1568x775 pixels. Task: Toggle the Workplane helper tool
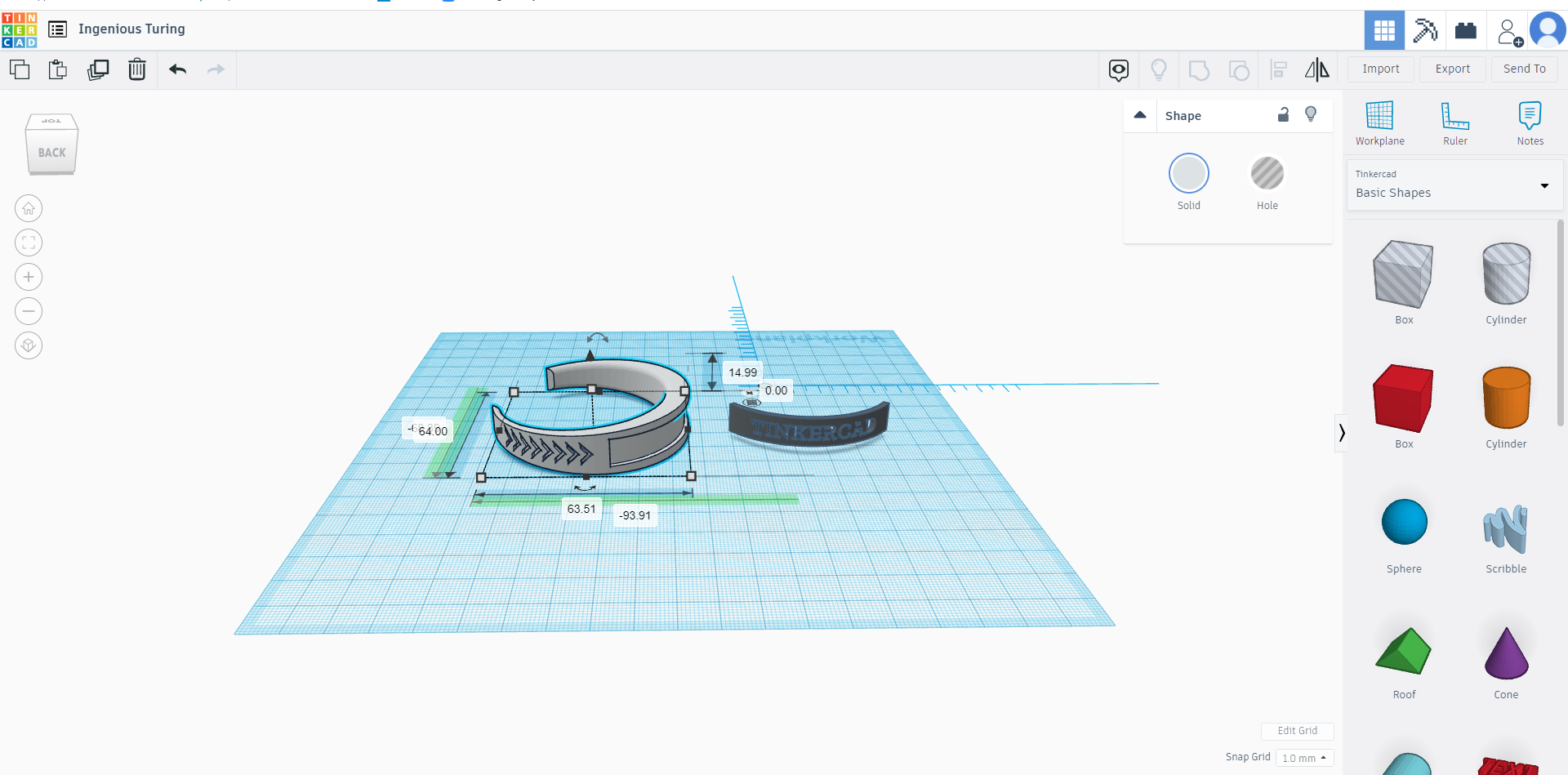(1379, 122)
